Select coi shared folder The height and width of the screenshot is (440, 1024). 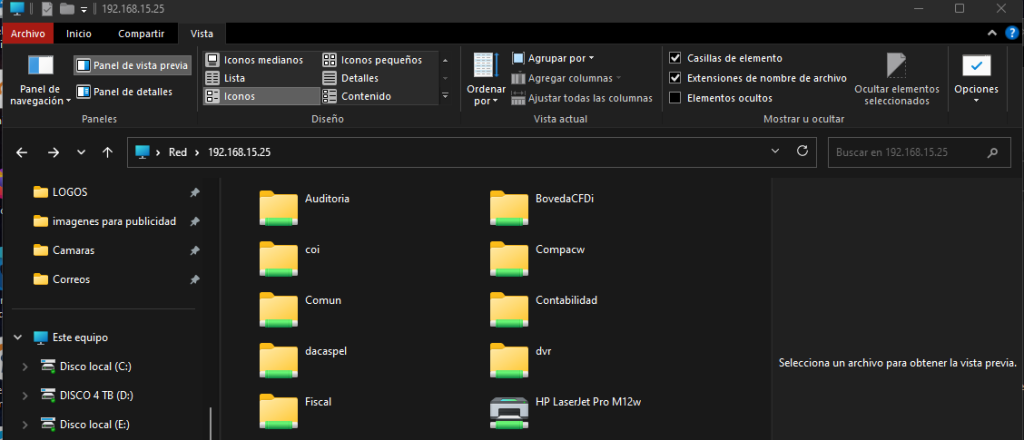[x=289, y=257]
